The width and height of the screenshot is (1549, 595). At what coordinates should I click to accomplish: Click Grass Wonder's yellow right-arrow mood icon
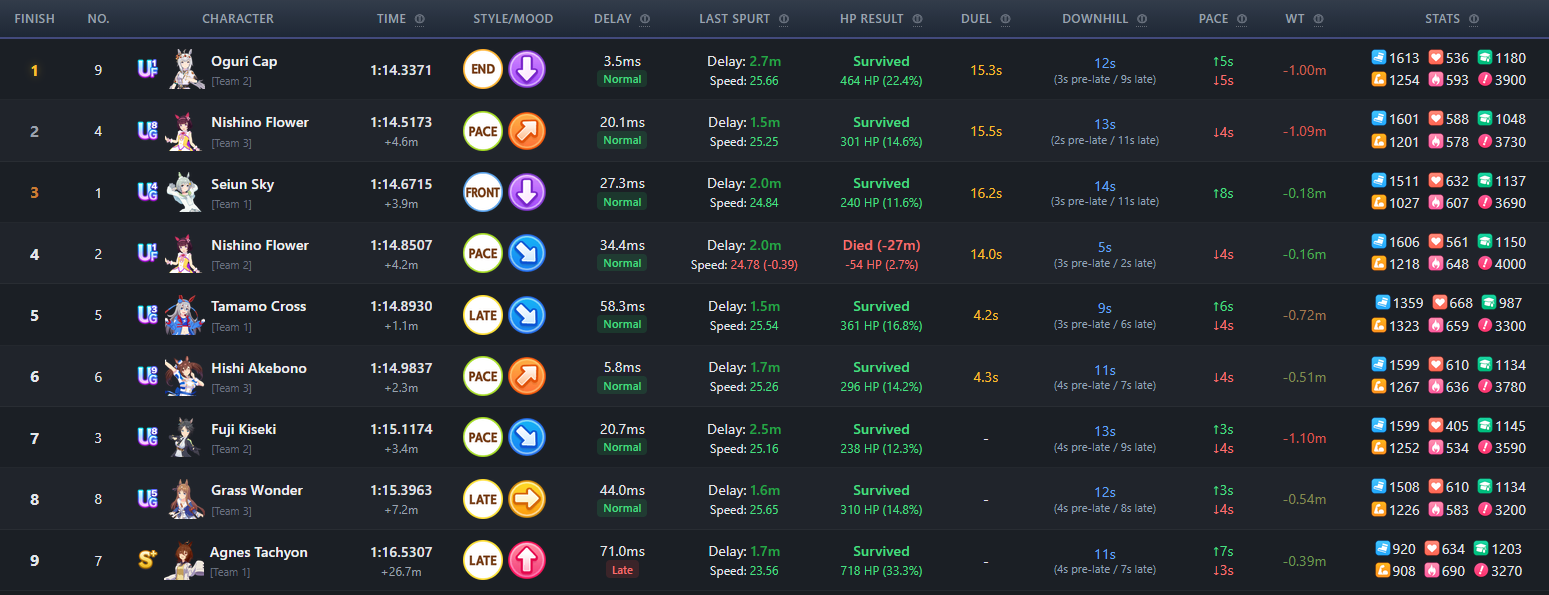coord(527,499)
